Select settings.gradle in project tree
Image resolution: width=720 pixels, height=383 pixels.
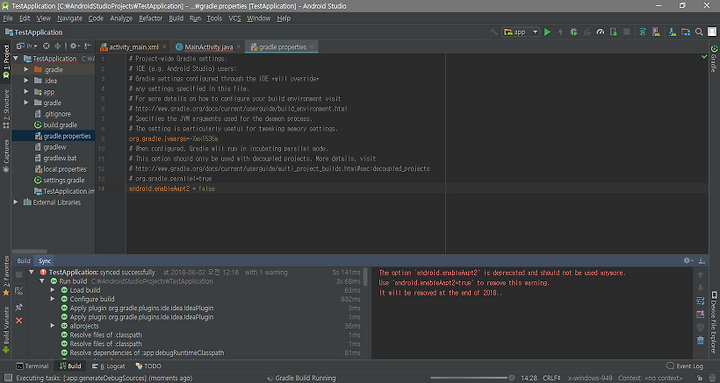59,180
